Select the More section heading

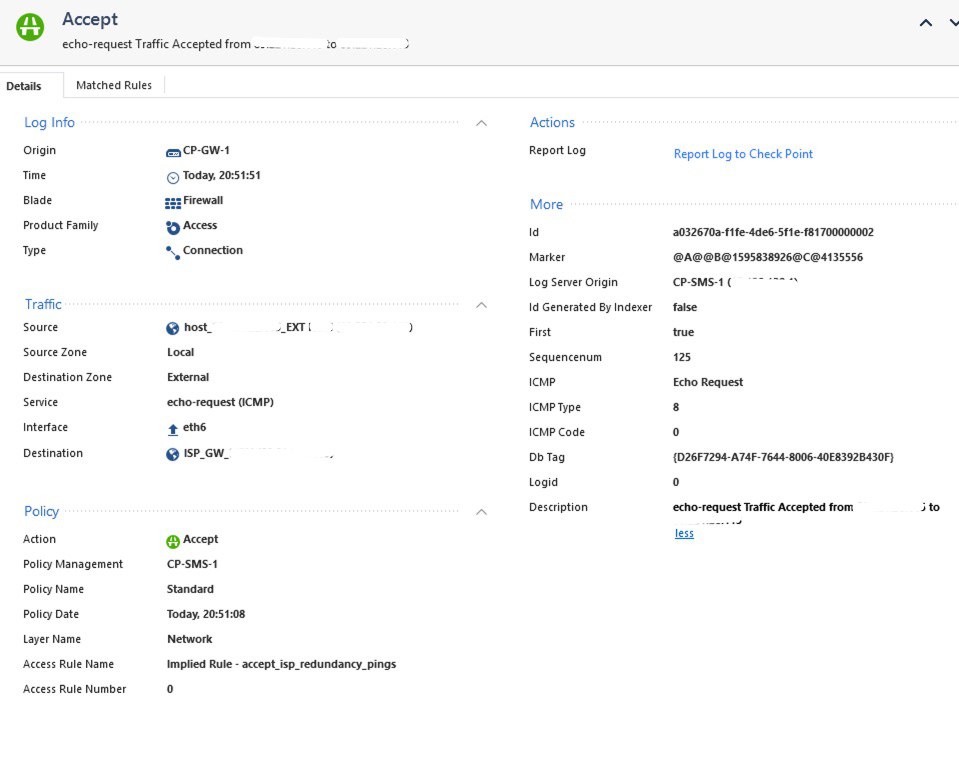(x=546, y=204)
